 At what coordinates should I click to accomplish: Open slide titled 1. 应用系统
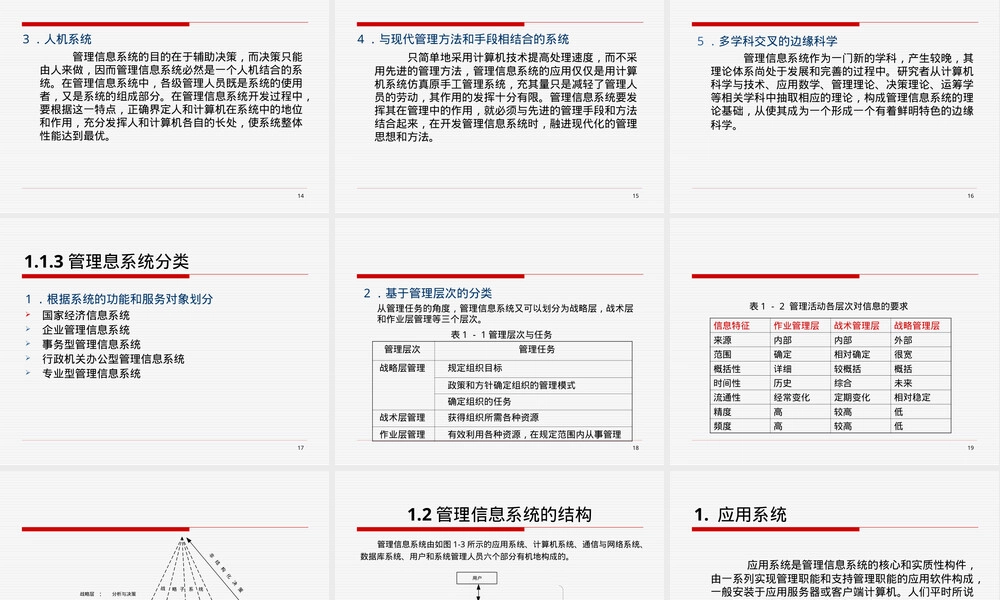click(835, 536)
